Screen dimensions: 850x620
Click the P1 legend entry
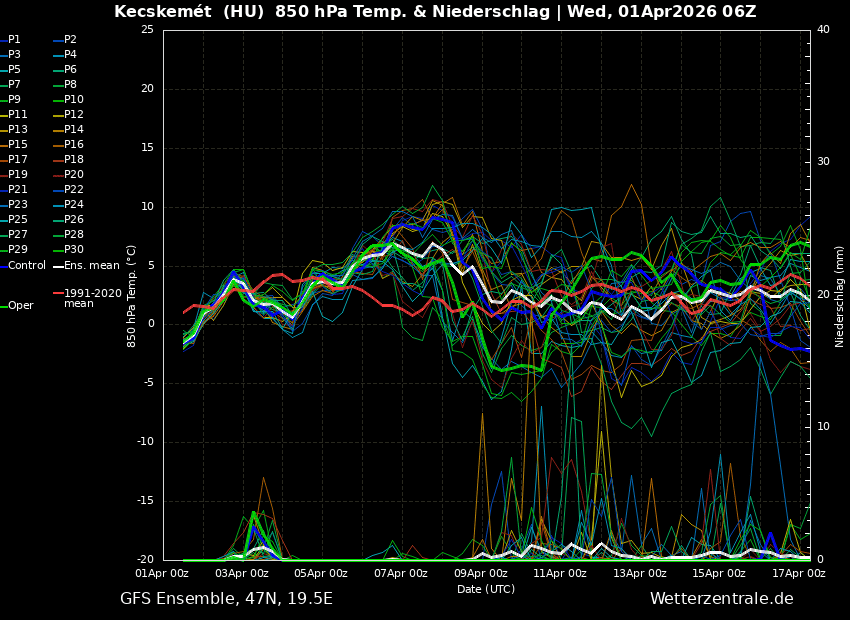point(14,40)
